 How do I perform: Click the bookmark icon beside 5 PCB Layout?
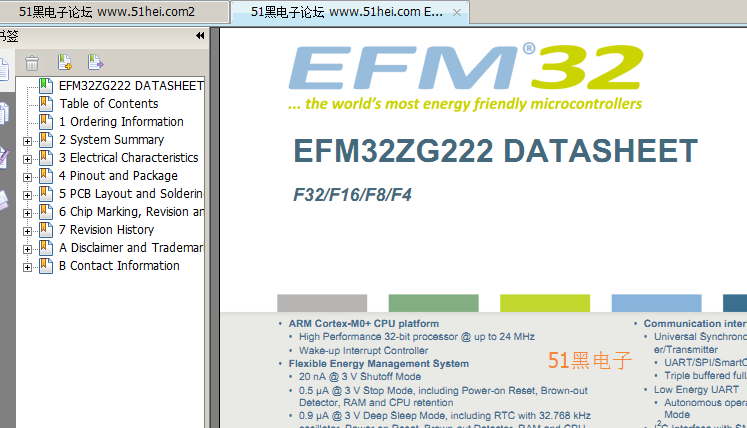46,194
